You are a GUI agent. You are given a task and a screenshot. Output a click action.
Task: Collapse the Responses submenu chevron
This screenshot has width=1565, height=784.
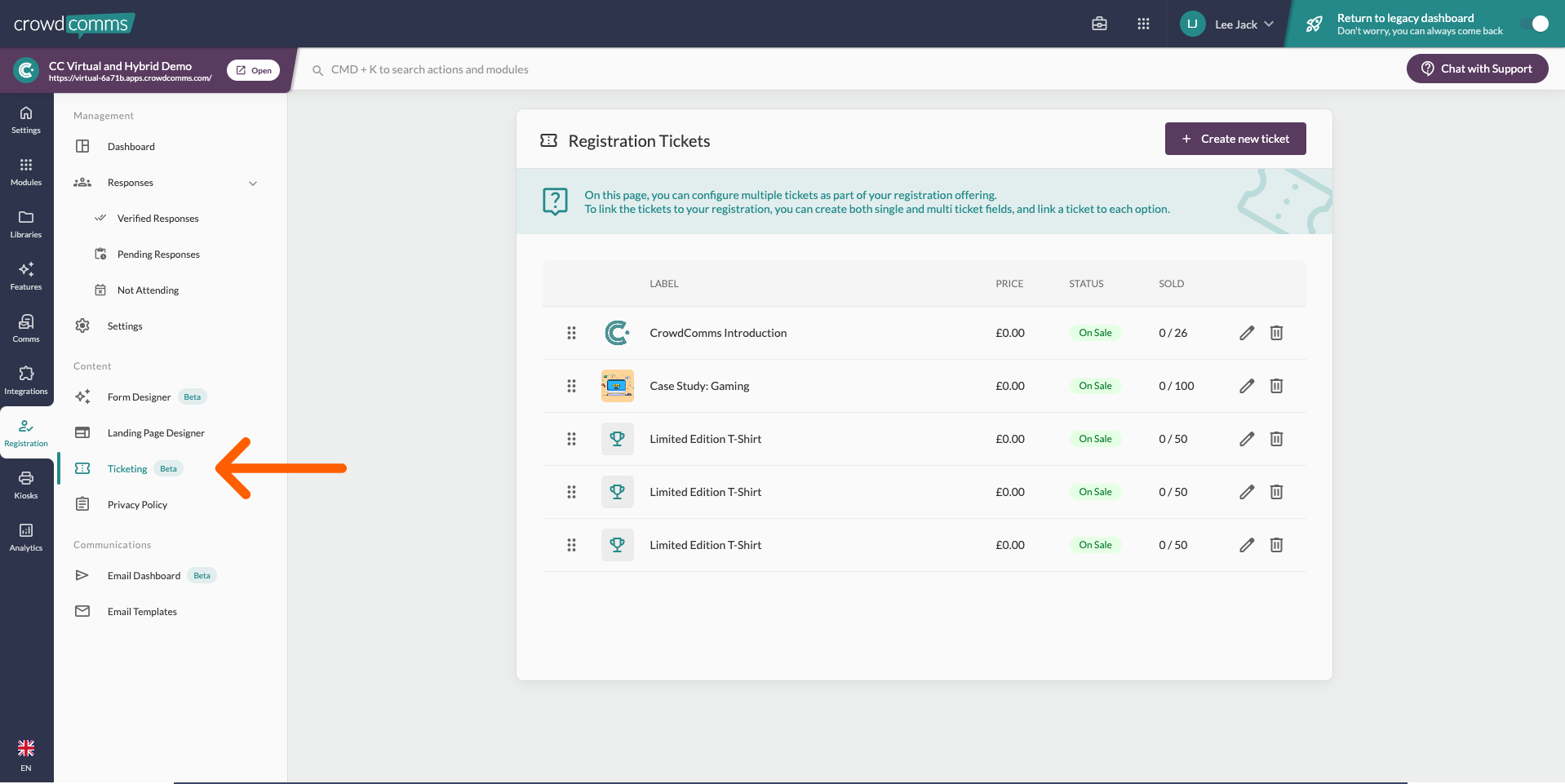253,184
